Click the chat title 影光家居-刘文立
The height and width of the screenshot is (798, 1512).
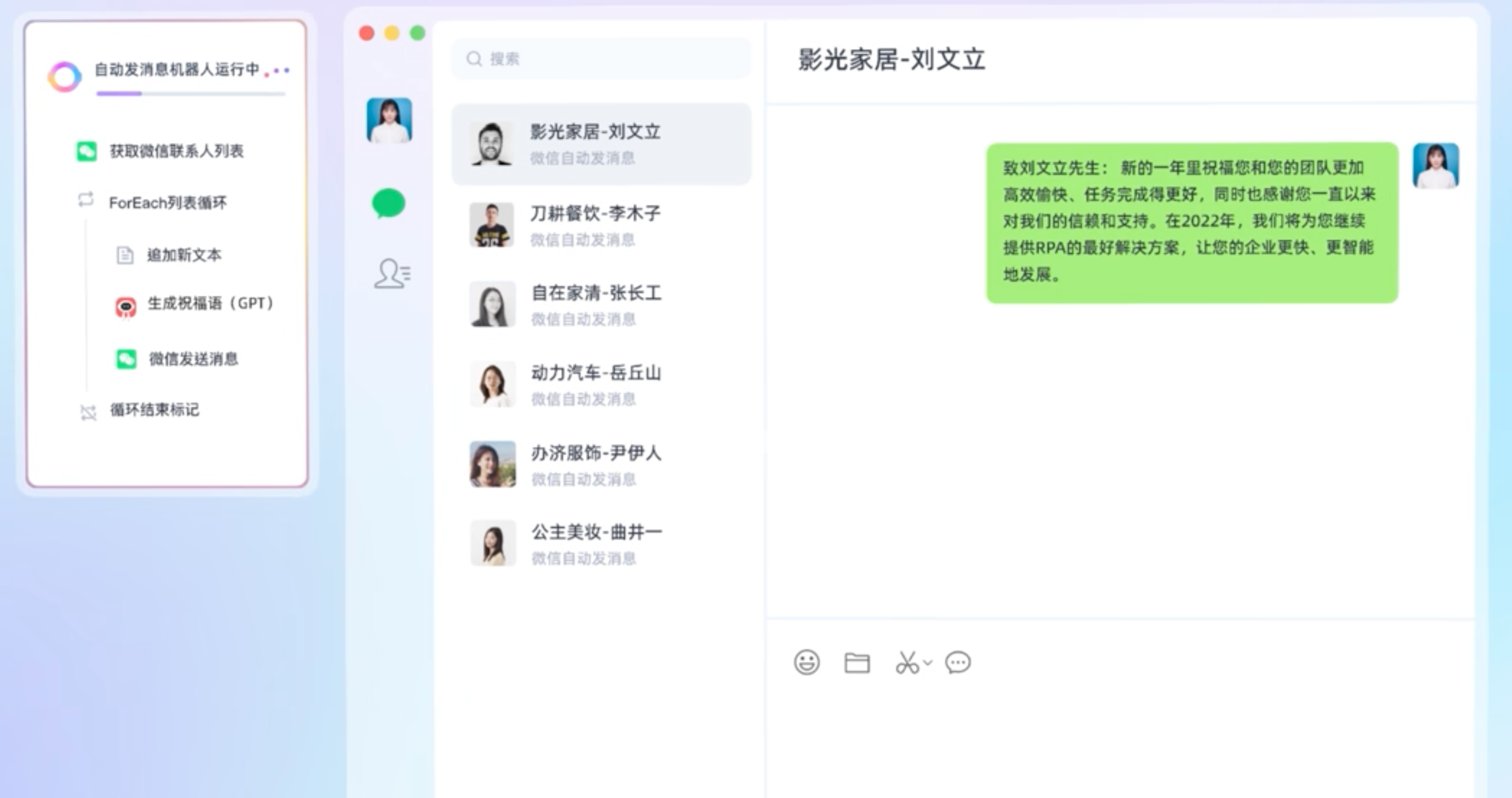click(x=892, y=59)
